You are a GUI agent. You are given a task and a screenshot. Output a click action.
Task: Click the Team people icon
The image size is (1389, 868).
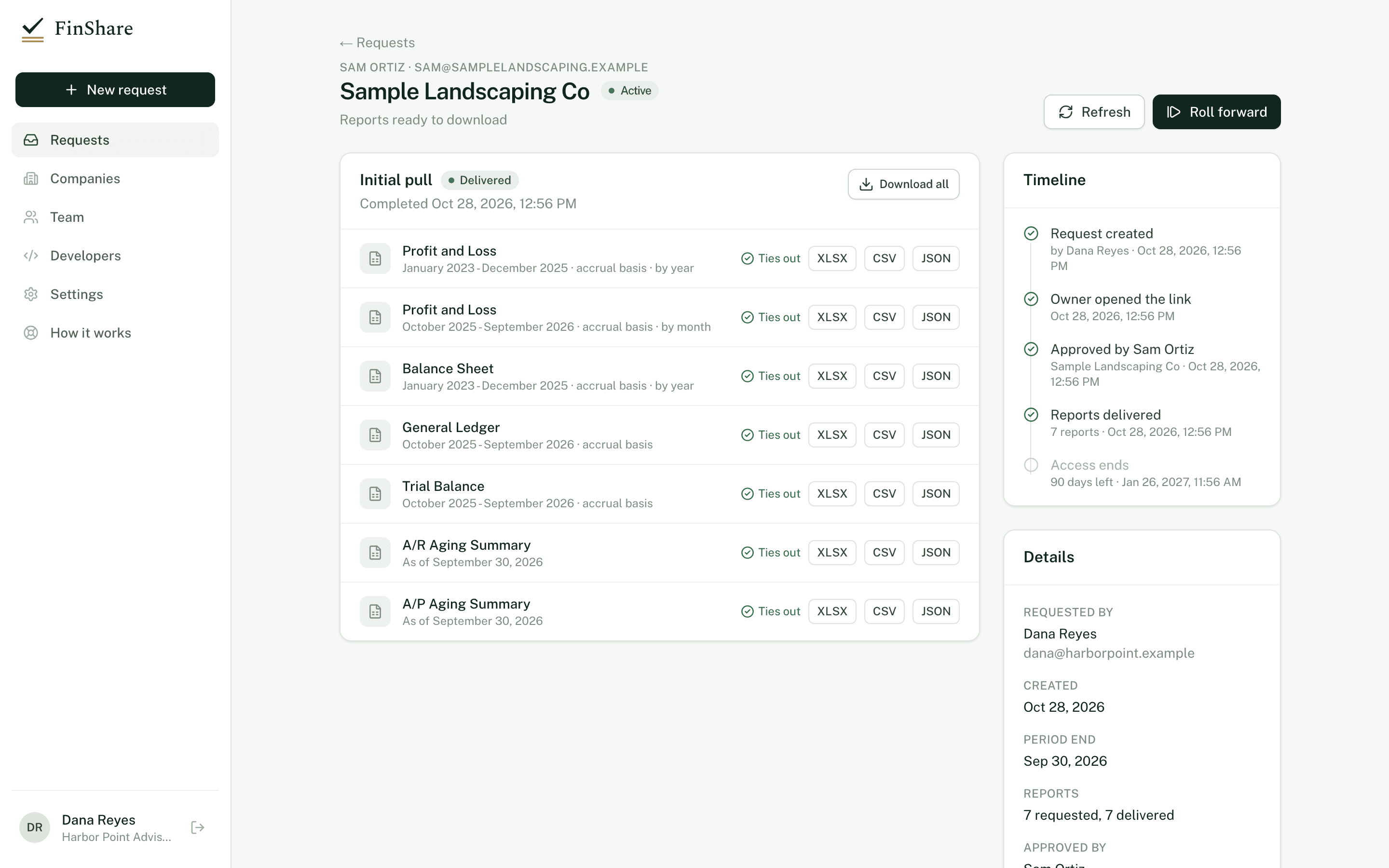pos(31,217)
